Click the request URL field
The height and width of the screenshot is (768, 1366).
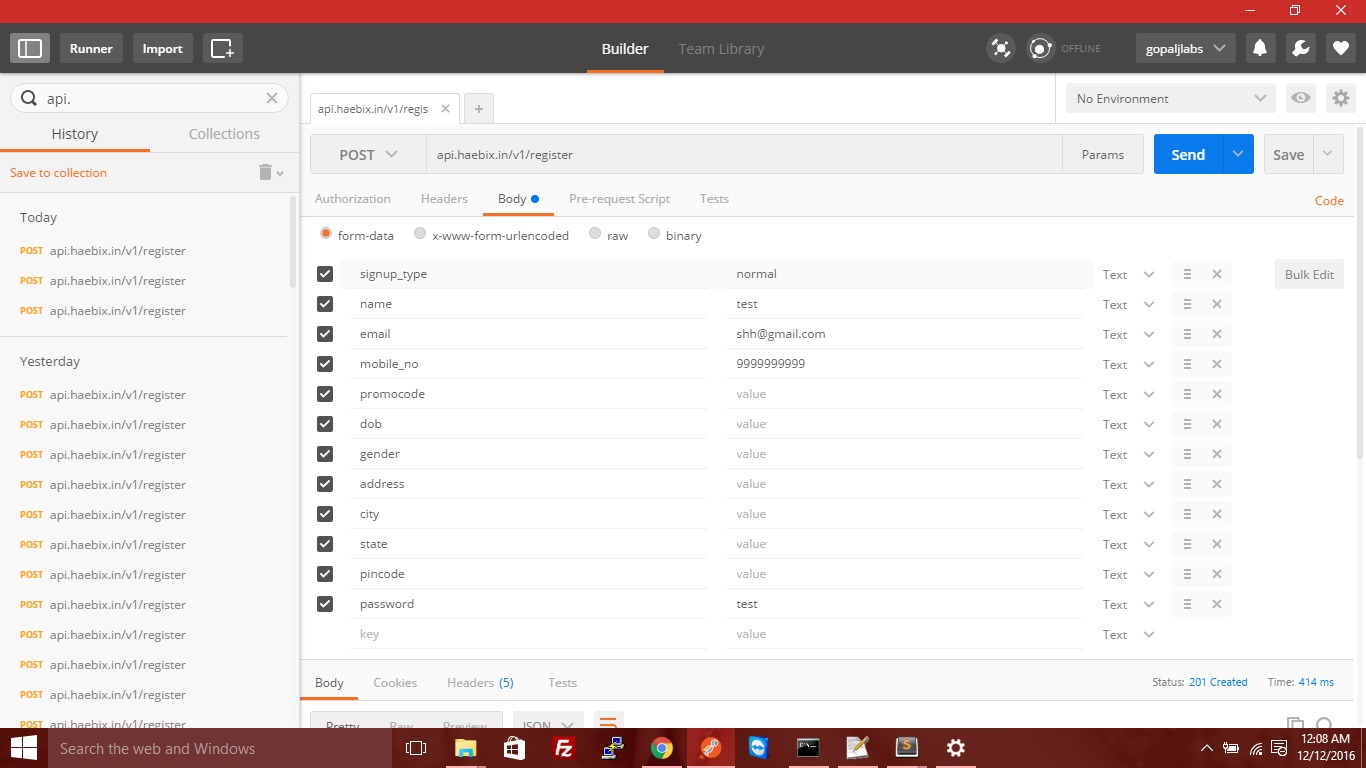(x=744, y=155)
